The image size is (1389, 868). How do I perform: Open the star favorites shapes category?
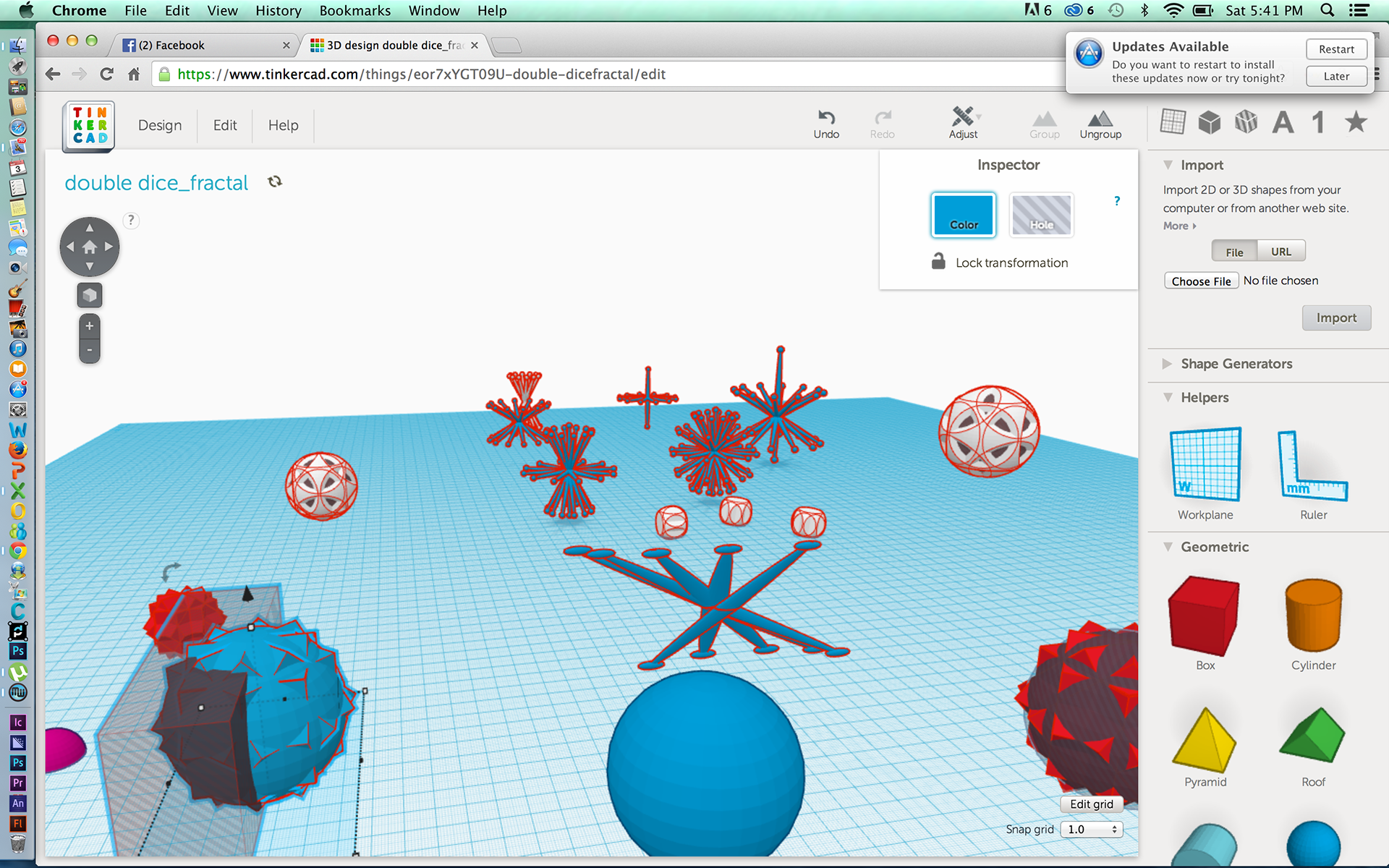point(1356,122)
